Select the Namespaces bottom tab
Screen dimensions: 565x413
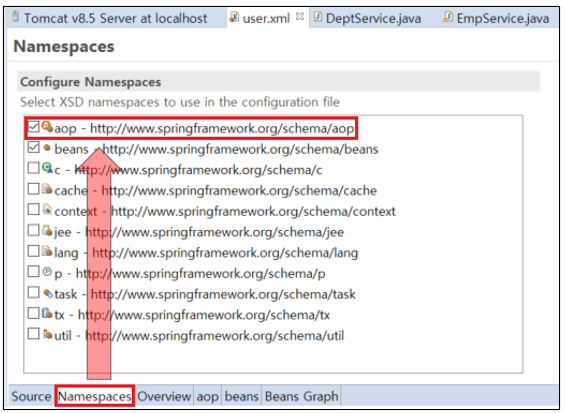point(94,396)
